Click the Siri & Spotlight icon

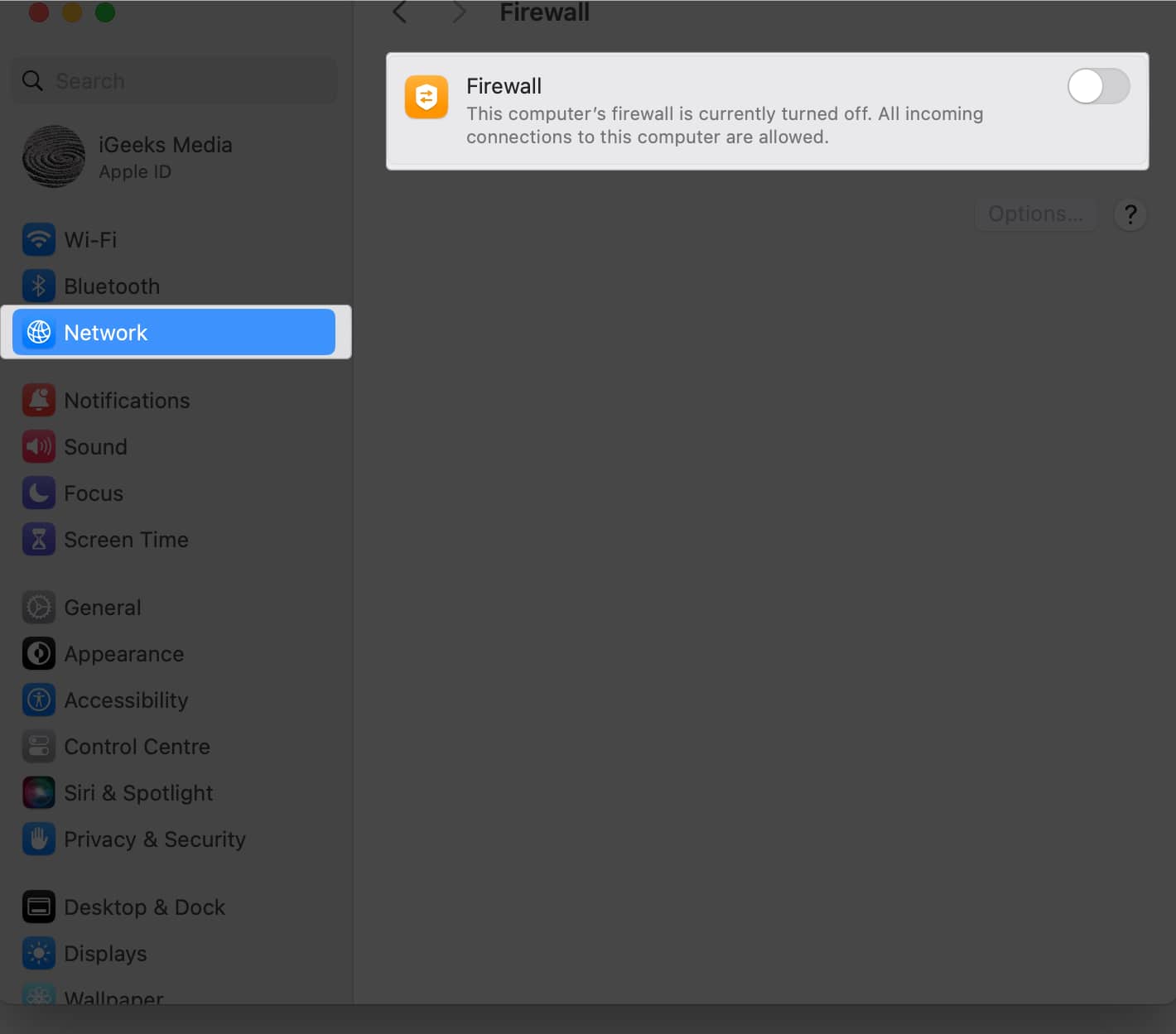(38, 793)
